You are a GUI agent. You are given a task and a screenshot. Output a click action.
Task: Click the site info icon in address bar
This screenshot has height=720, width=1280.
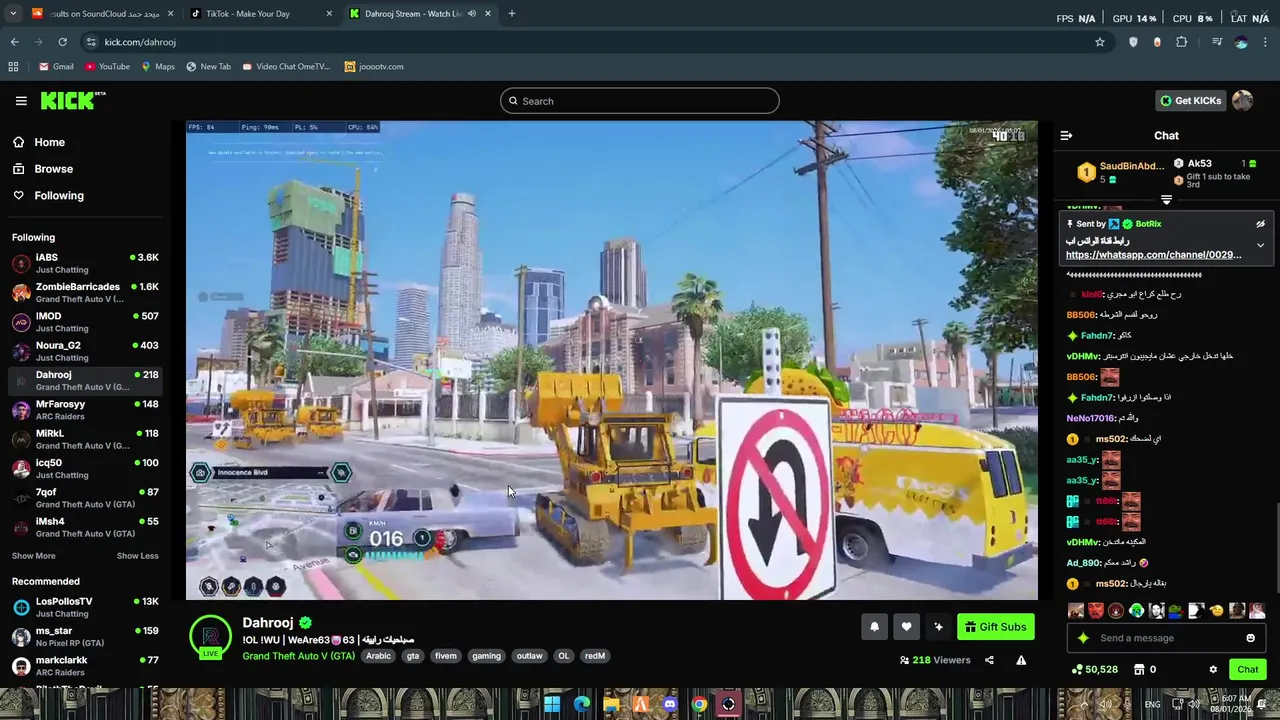click(91, 42)
